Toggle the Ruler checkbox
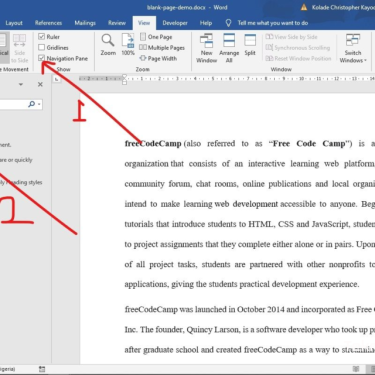The height and width of the screenshot is (375, 375). [41, 37]
